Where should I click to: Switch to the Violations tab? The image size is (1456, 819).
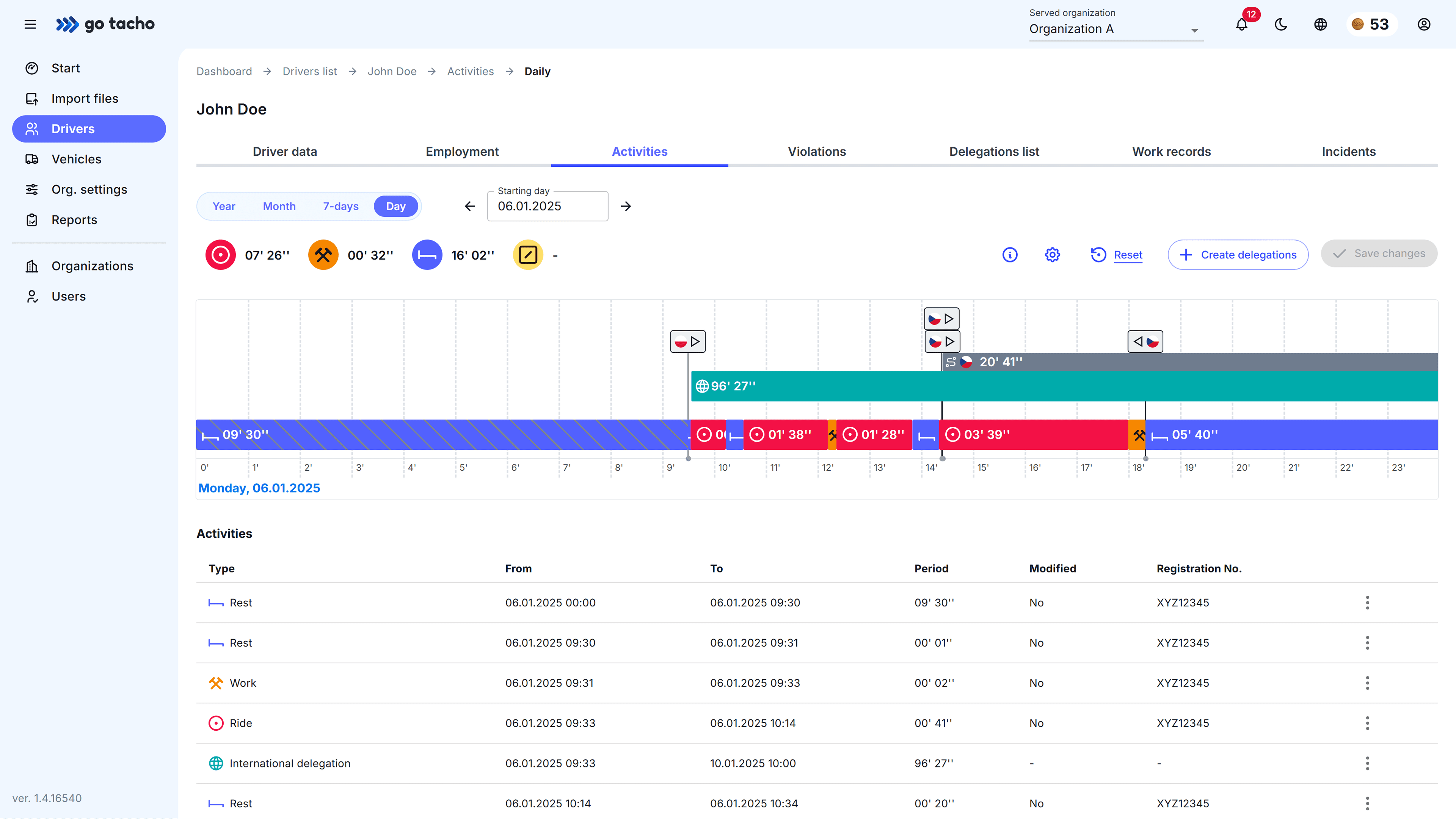pyautogui.click(x=816, y=151)
